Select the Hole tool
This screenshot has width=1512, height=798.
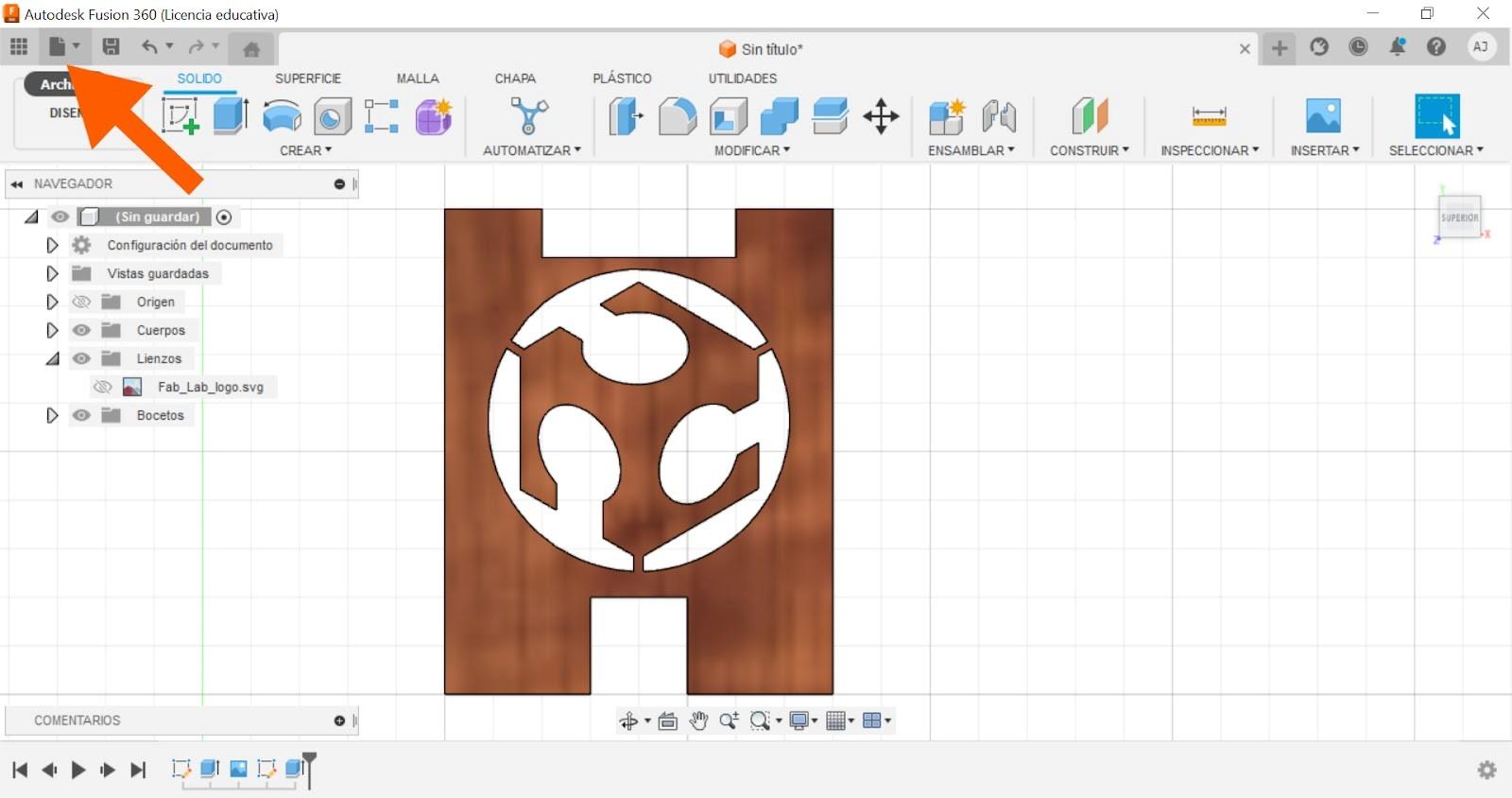[332, 116]
